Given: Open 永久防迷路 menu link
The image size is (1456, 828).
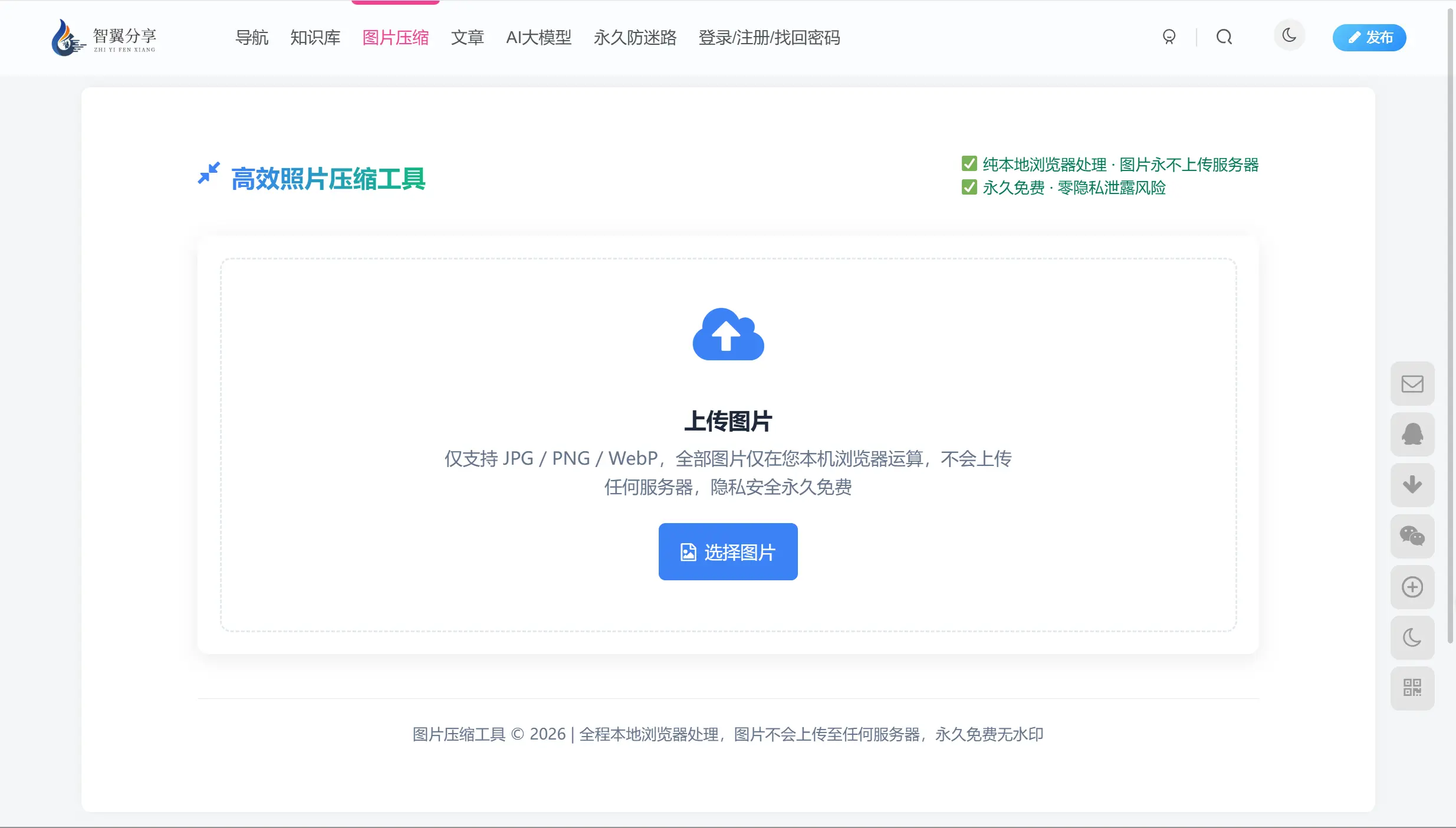Looking at the screenshot, I should tap(635, 38).
